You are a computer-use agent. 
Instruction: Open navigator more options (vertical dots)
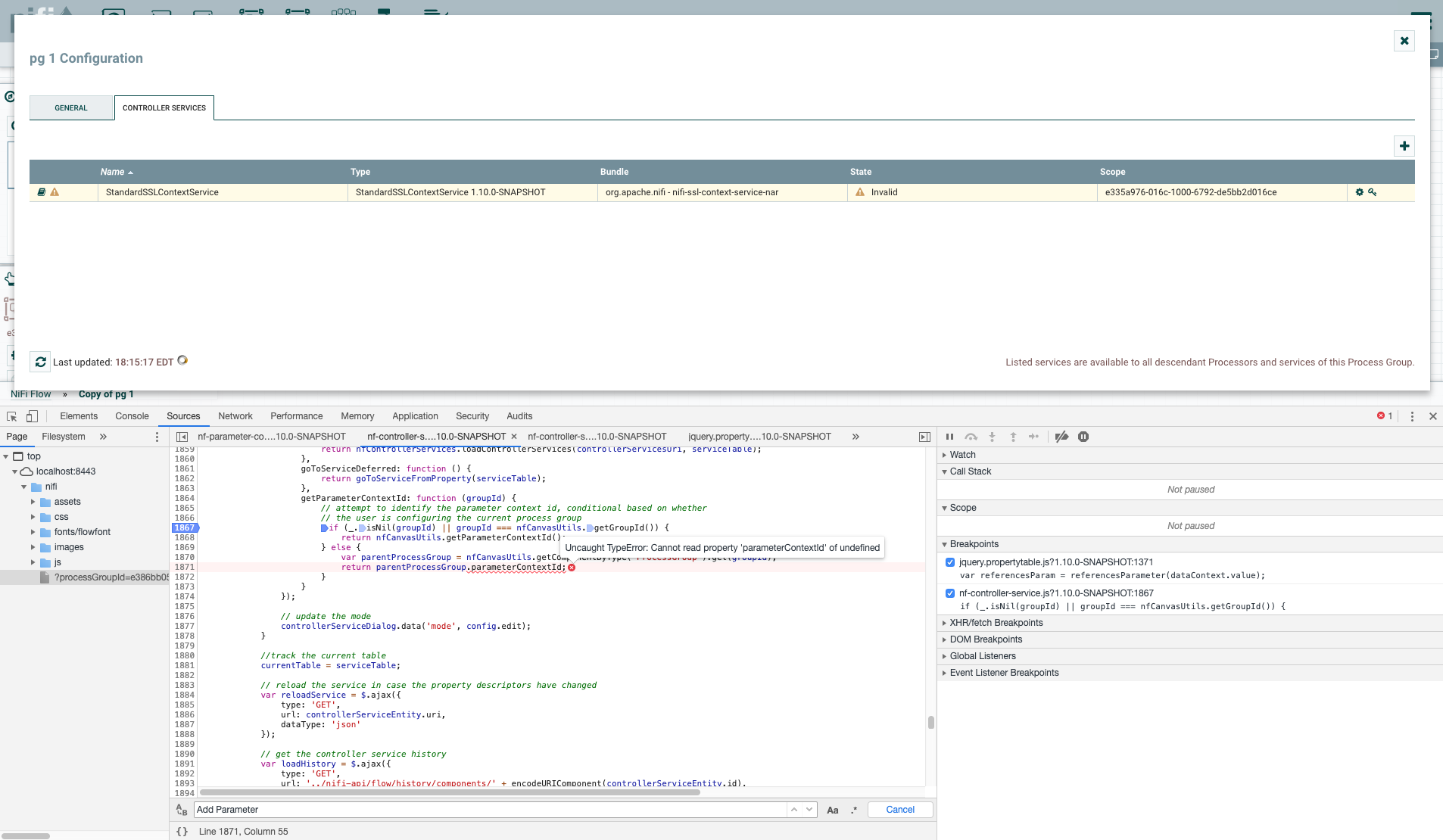click(157, 437)
